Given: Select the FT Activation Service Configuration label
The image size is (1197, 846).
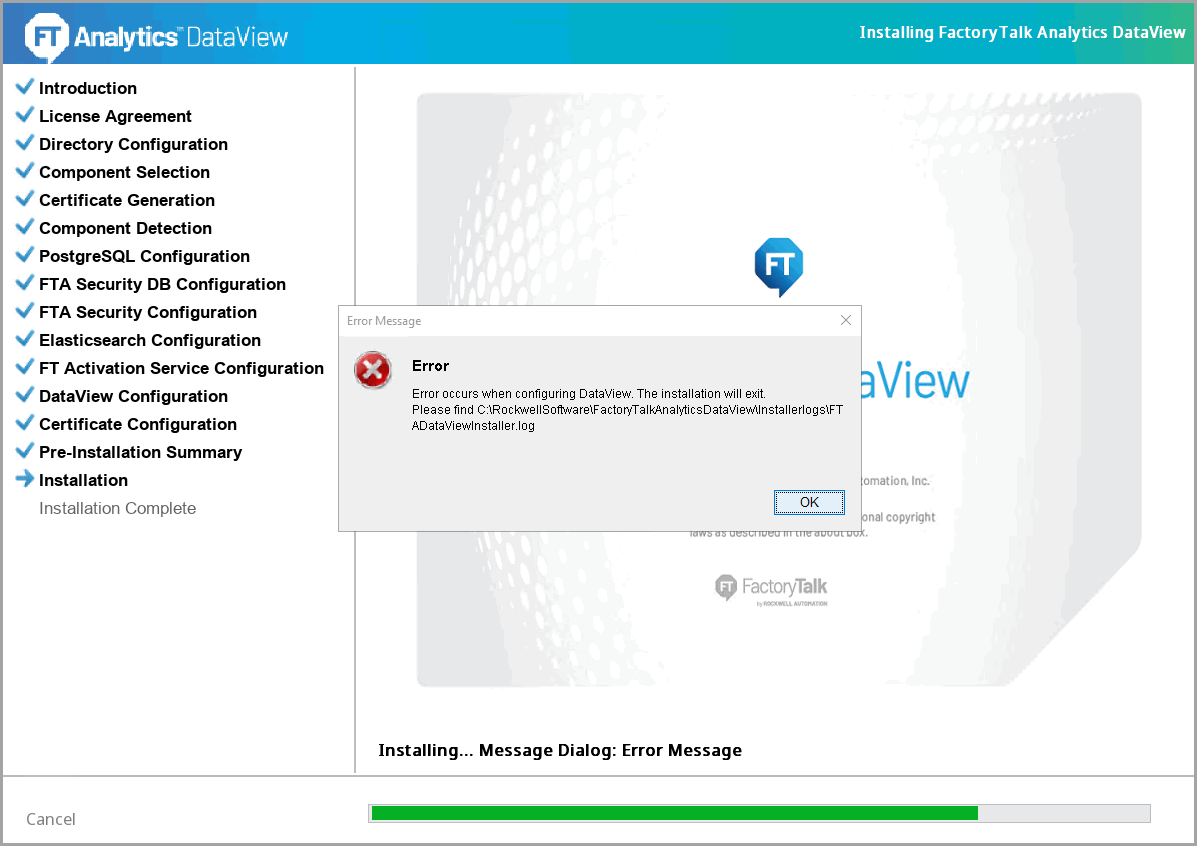Looking at the screenshot, I should coord(182,368).
